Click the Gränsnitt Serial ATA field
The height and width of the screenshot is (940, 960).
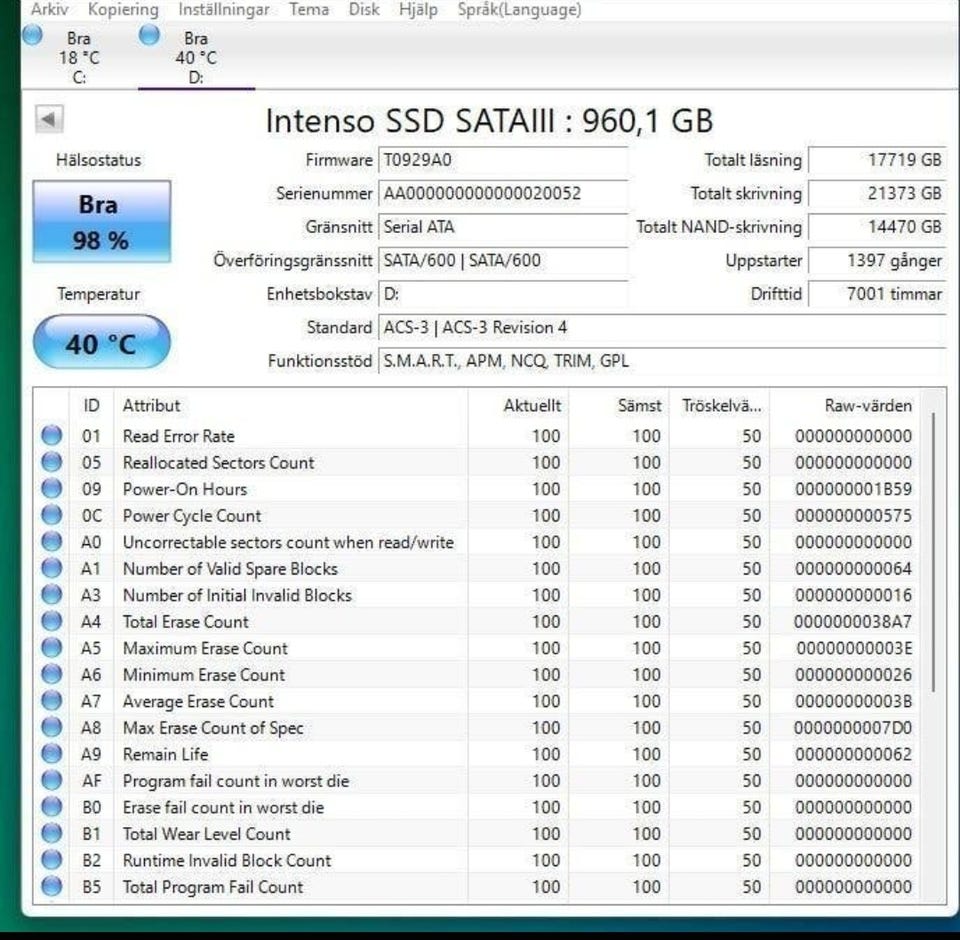[x=503, y=227]
